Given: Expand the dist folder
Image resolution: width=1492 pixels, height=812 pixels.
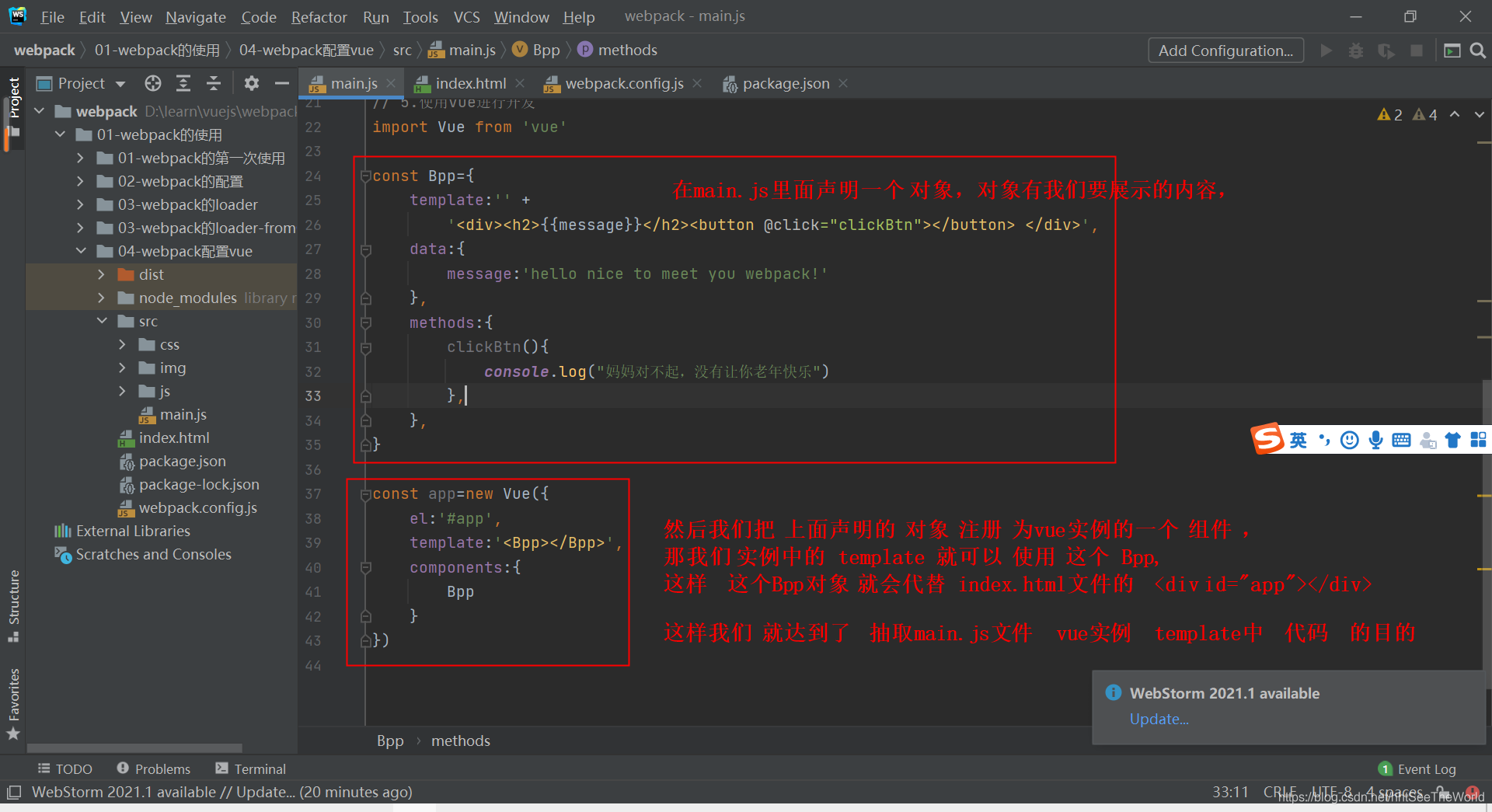Looking at the screenshot, I should (101, 274).
